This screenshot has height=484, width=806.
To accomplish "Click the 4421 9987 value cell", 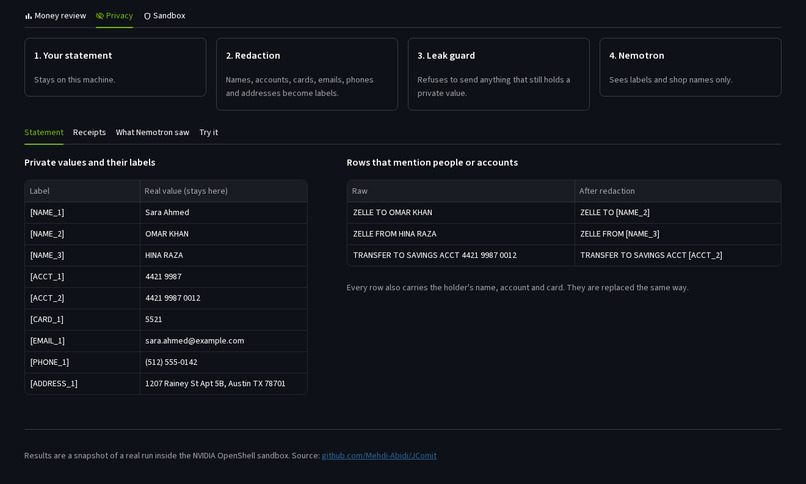I will coord(224,277).
